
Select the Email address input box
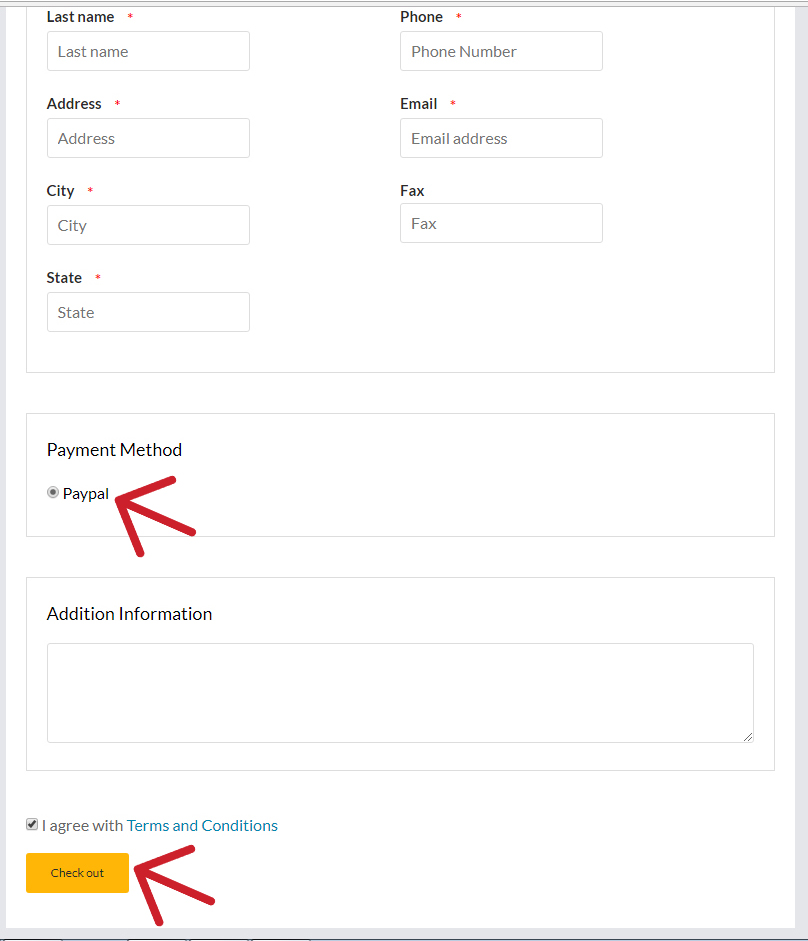(501, 138)
